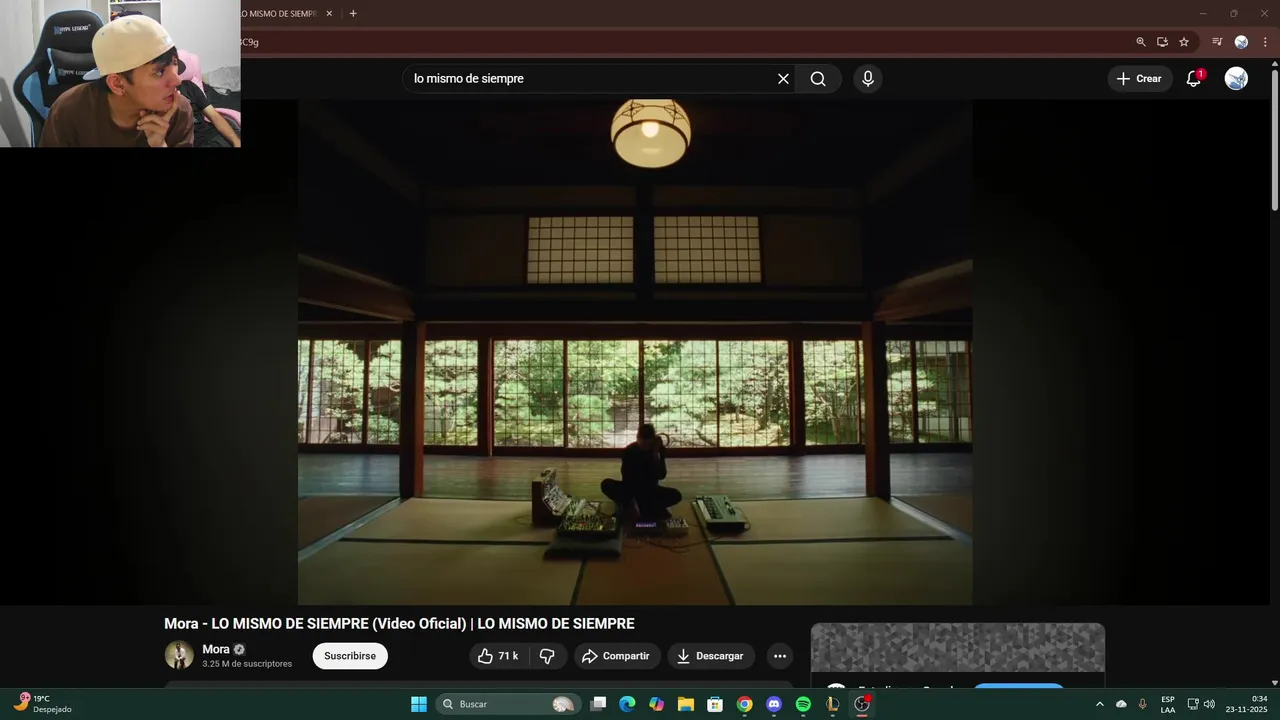
Task: Switch to Google Chrome in taskbar
Action: pyautogui.click(x=744, y=704)
